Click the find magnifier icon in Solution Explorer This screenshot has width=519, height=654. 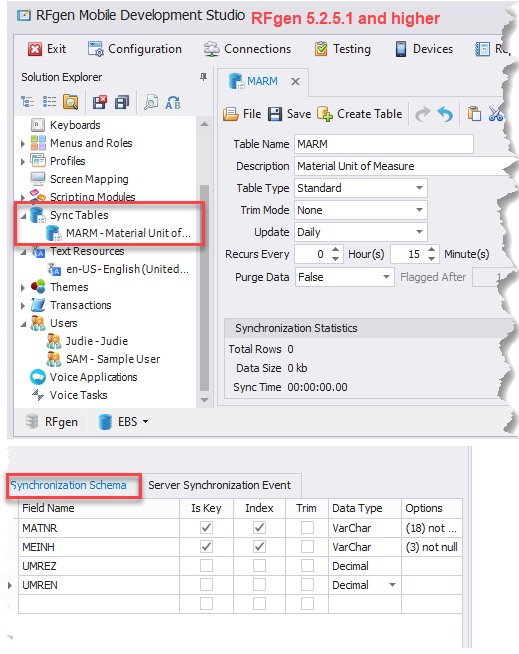[151, 102]
